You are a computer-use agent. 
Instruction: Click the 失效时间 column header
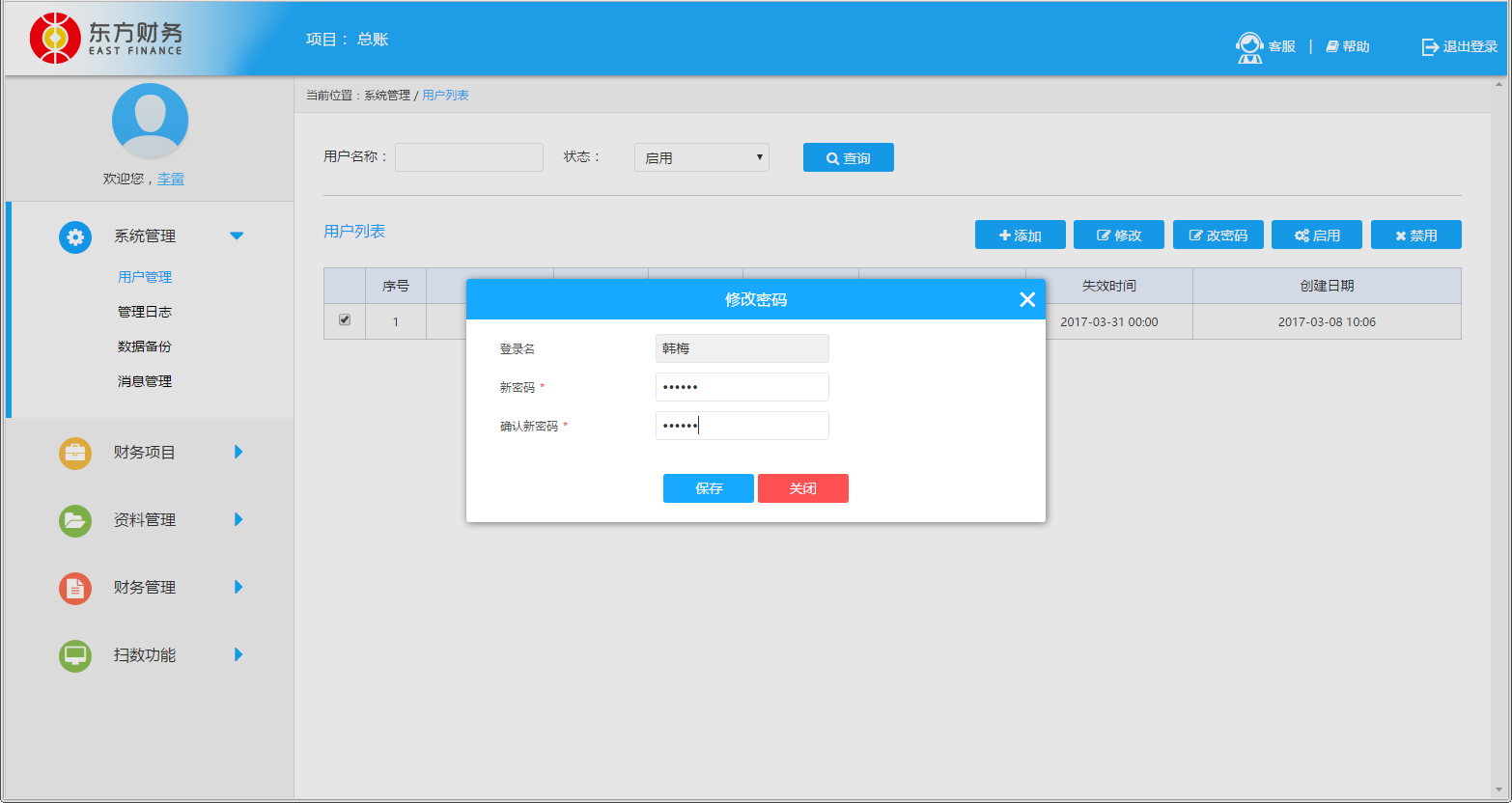(1109, 286)
